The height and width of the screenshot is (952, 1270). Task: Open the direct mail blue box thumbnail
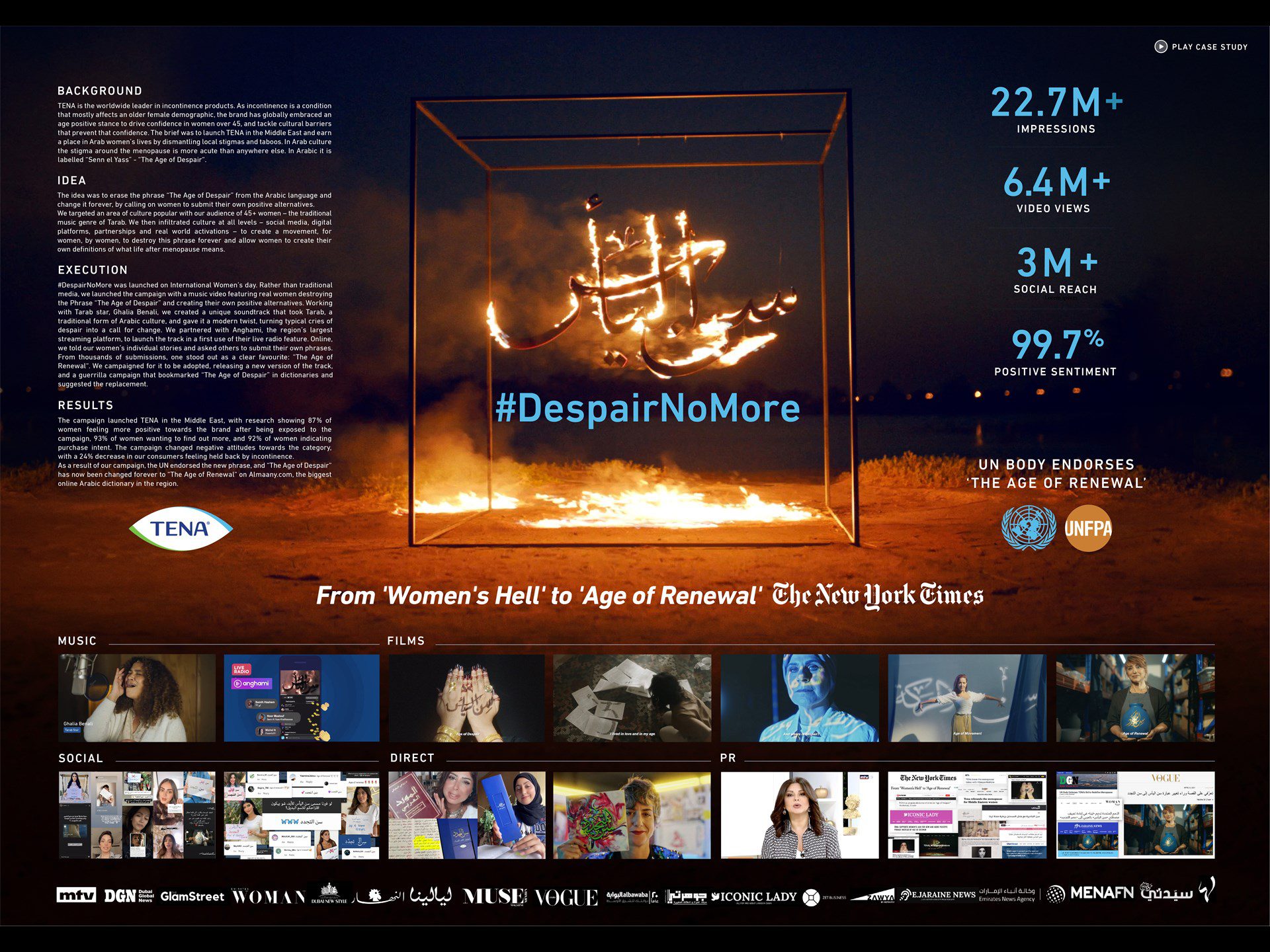pos(467,815)
